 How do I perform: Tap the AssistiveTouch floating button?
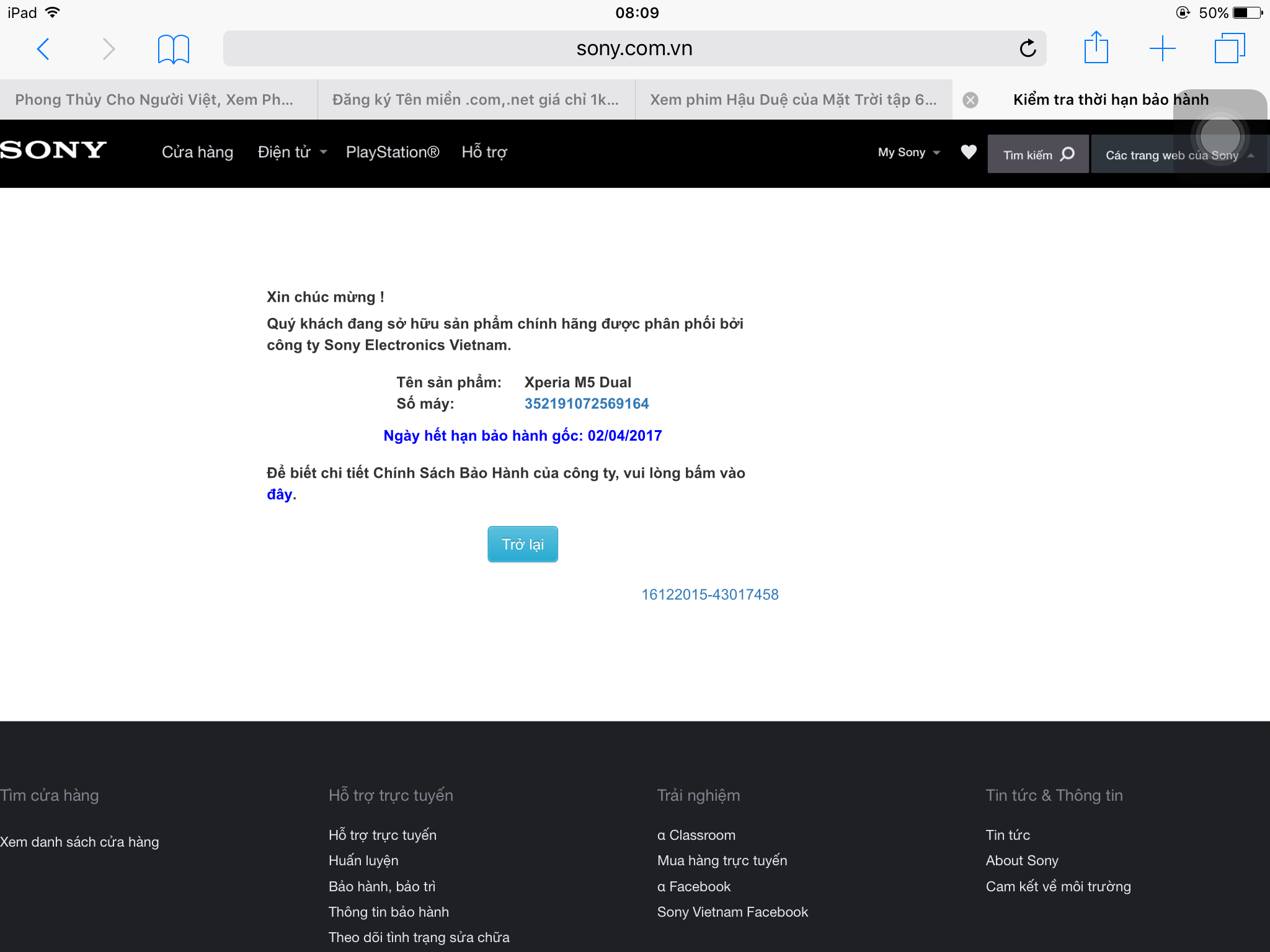(1220, 136)
